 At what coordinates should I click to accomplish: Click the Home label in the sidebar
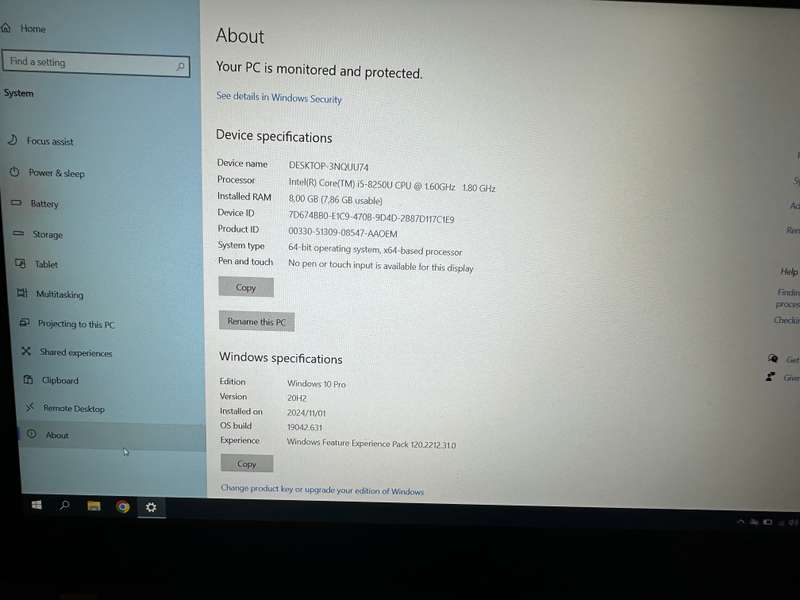33,29
